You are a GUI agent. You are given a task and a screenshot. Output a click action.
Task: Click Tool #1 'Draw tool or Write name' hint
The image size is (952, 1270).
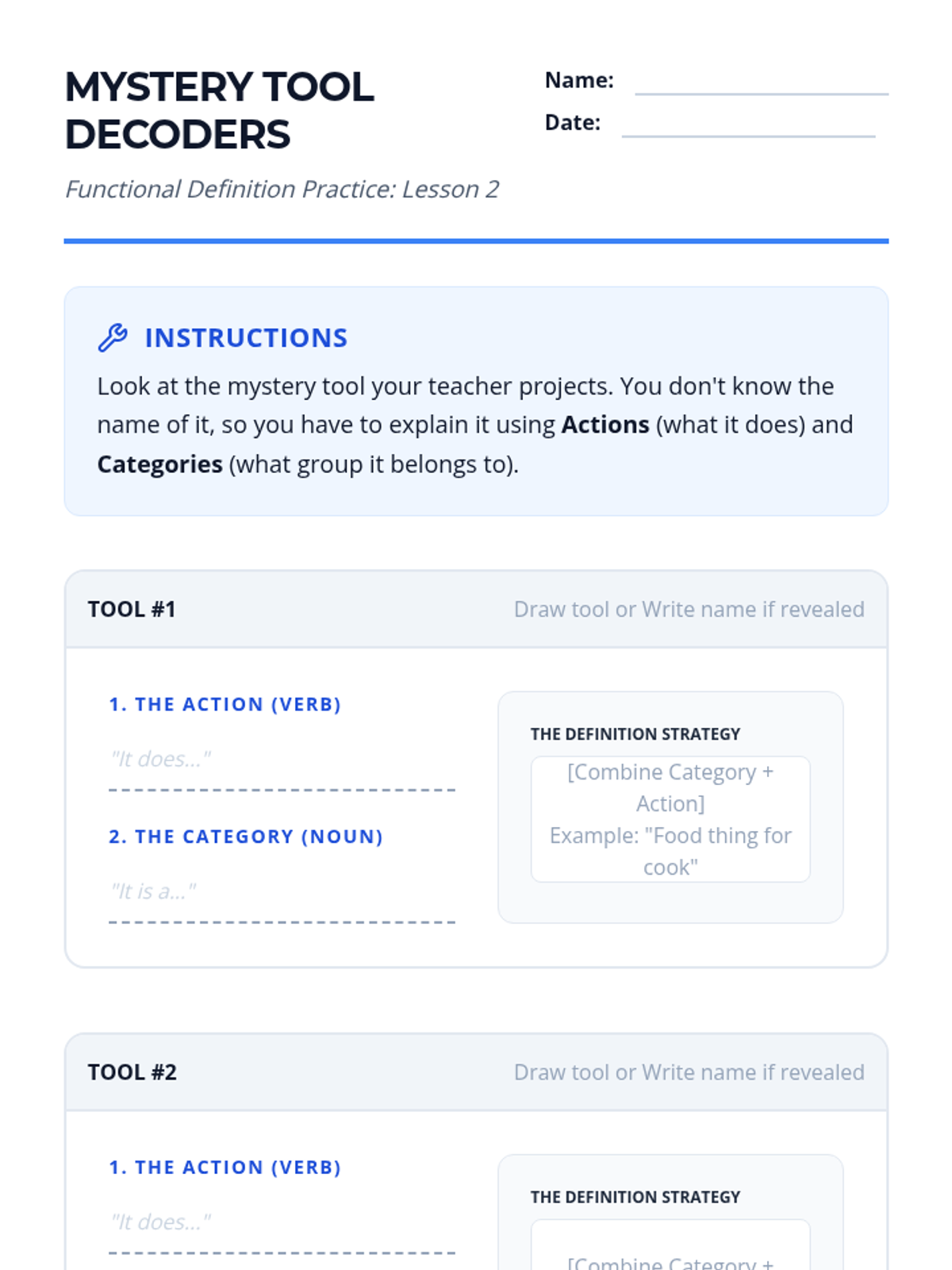pos(689,609)
